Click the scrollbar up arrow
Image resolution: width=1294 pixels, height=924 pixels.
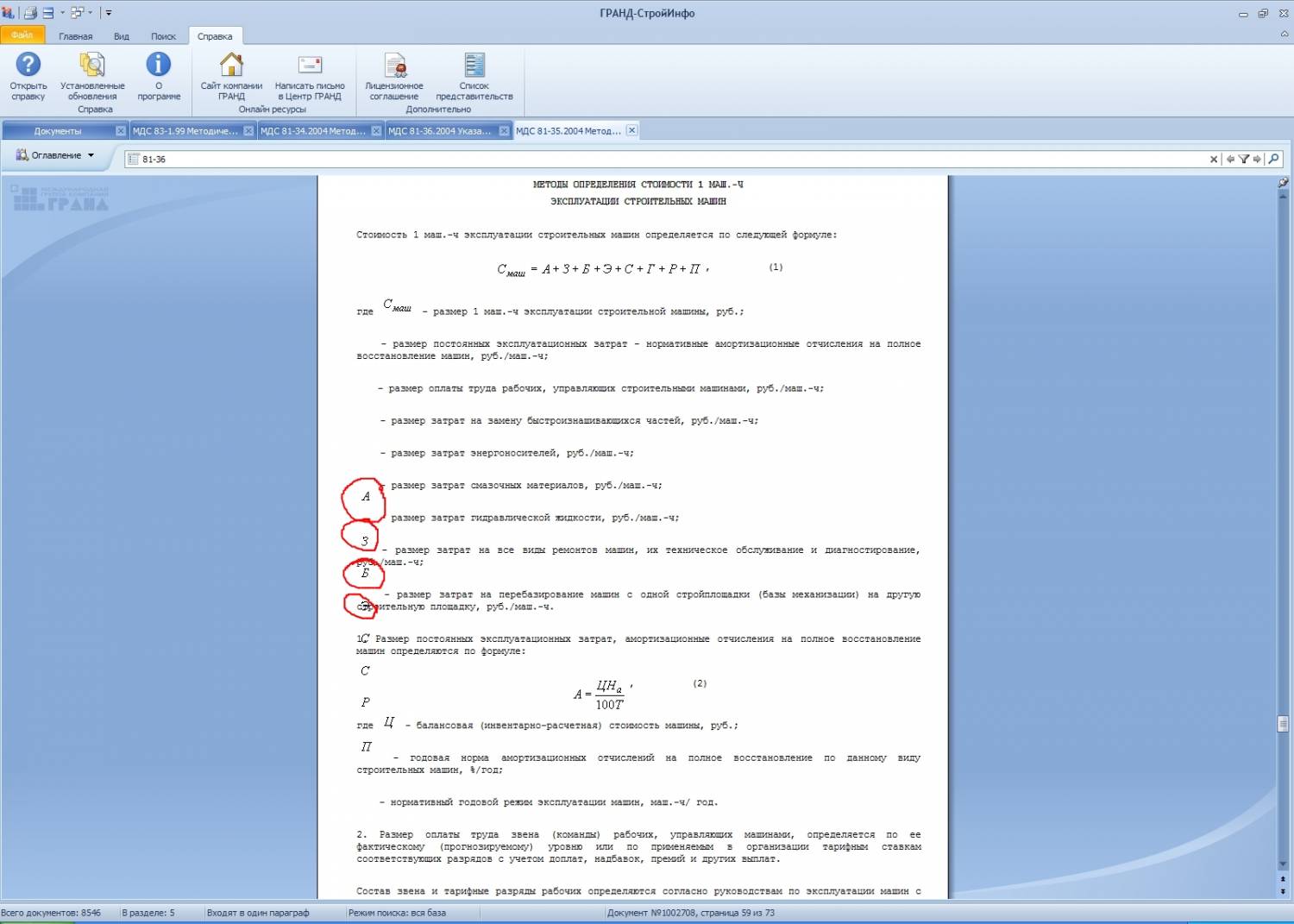click(1283, 196)
